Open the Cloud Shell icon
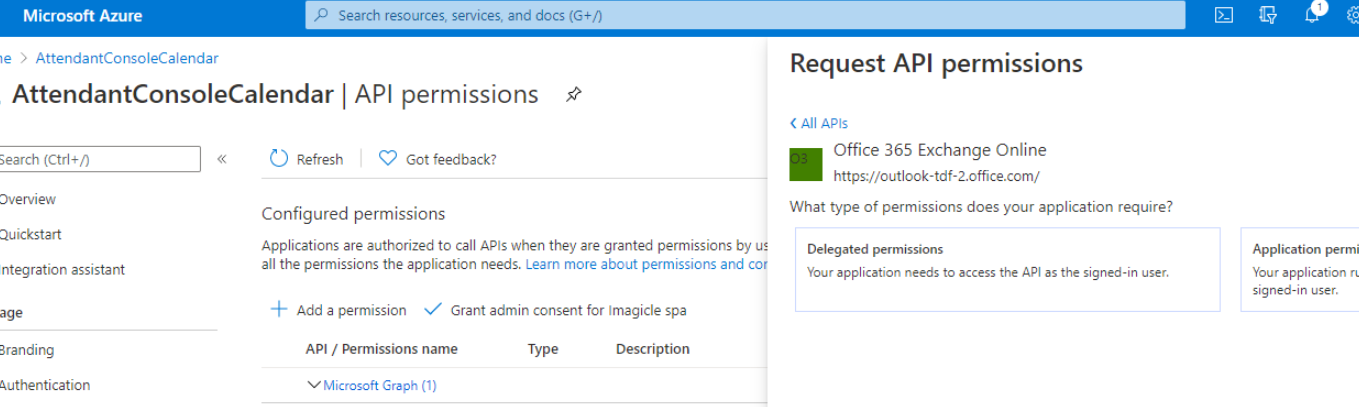Screen dimensions: 1359x407 point(1223,15)
